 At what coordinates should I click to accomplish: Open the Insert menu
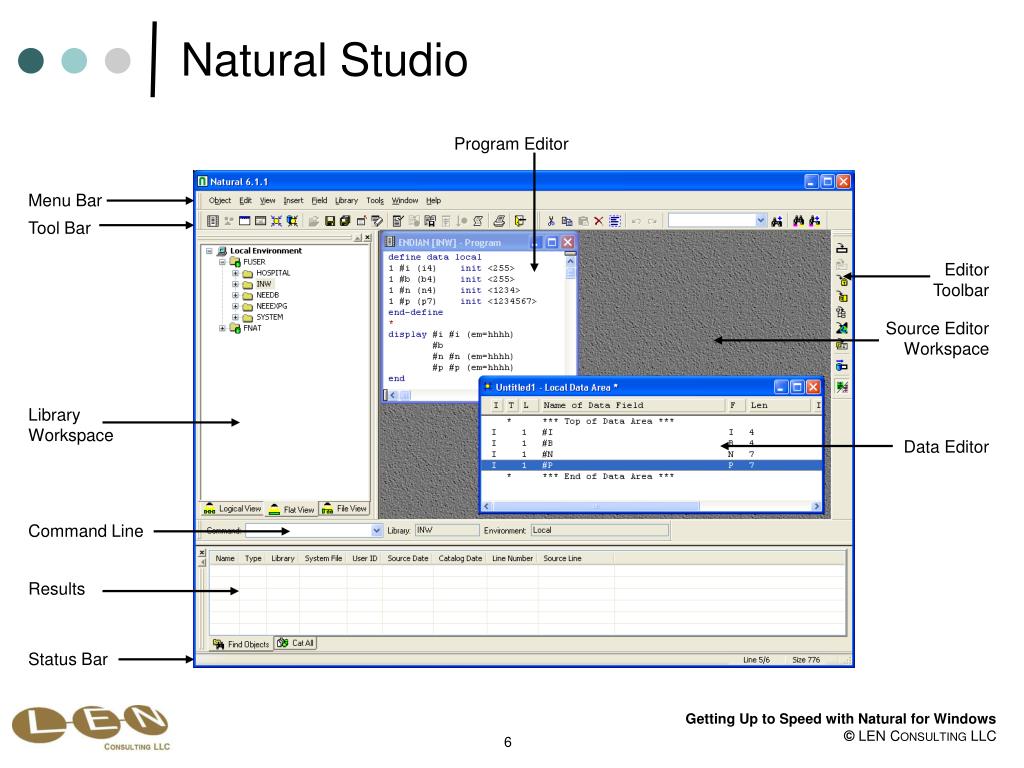[x=293, y=200]
